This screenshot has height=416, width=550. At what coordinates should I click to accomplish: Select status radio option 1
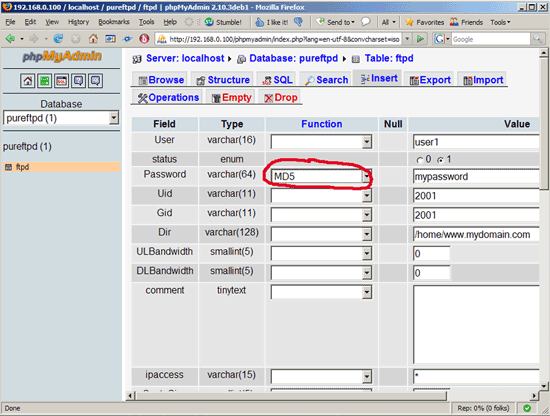pos(440,160)
